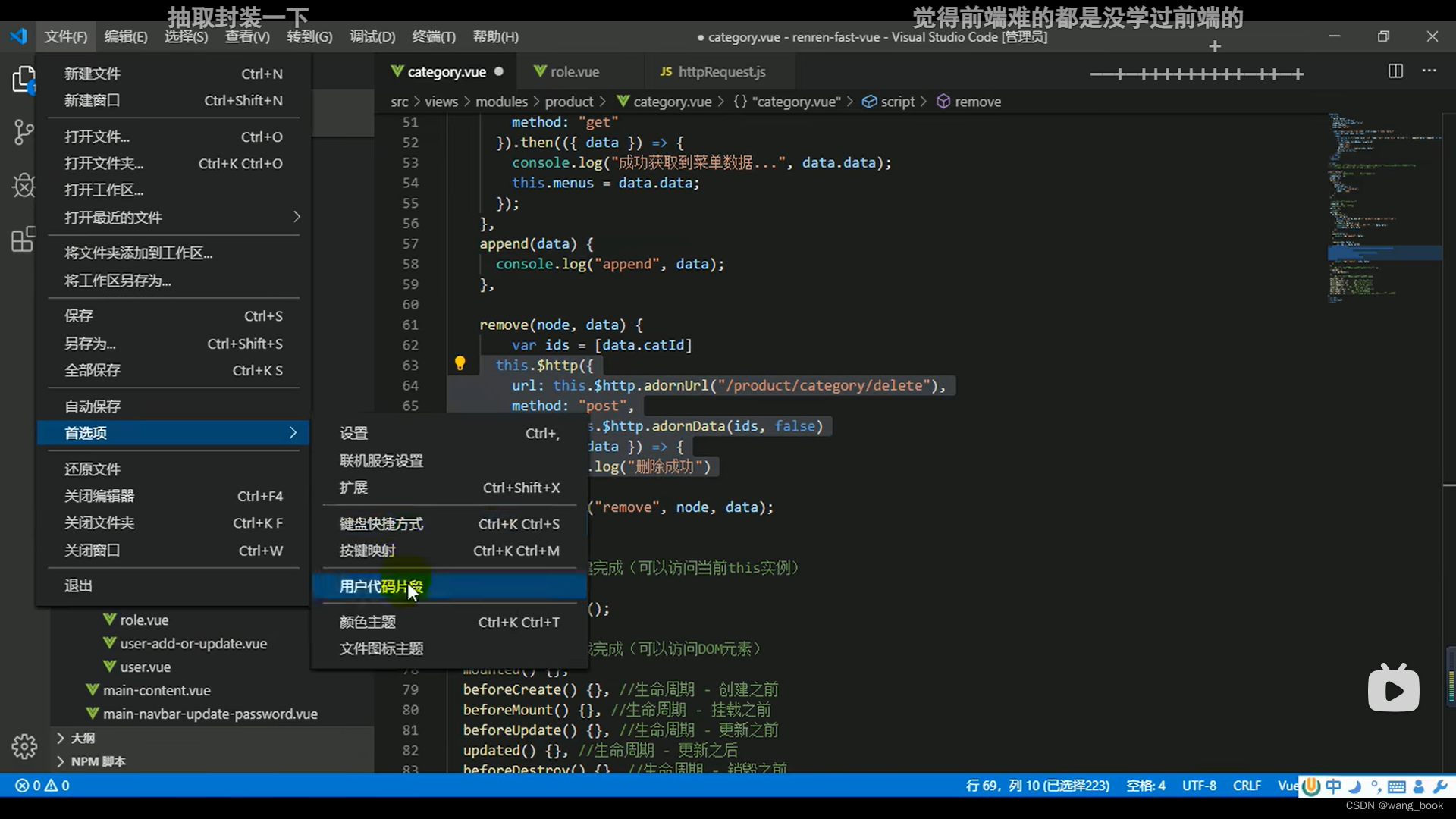Click the split editor icon

(x=1395, y=71)
